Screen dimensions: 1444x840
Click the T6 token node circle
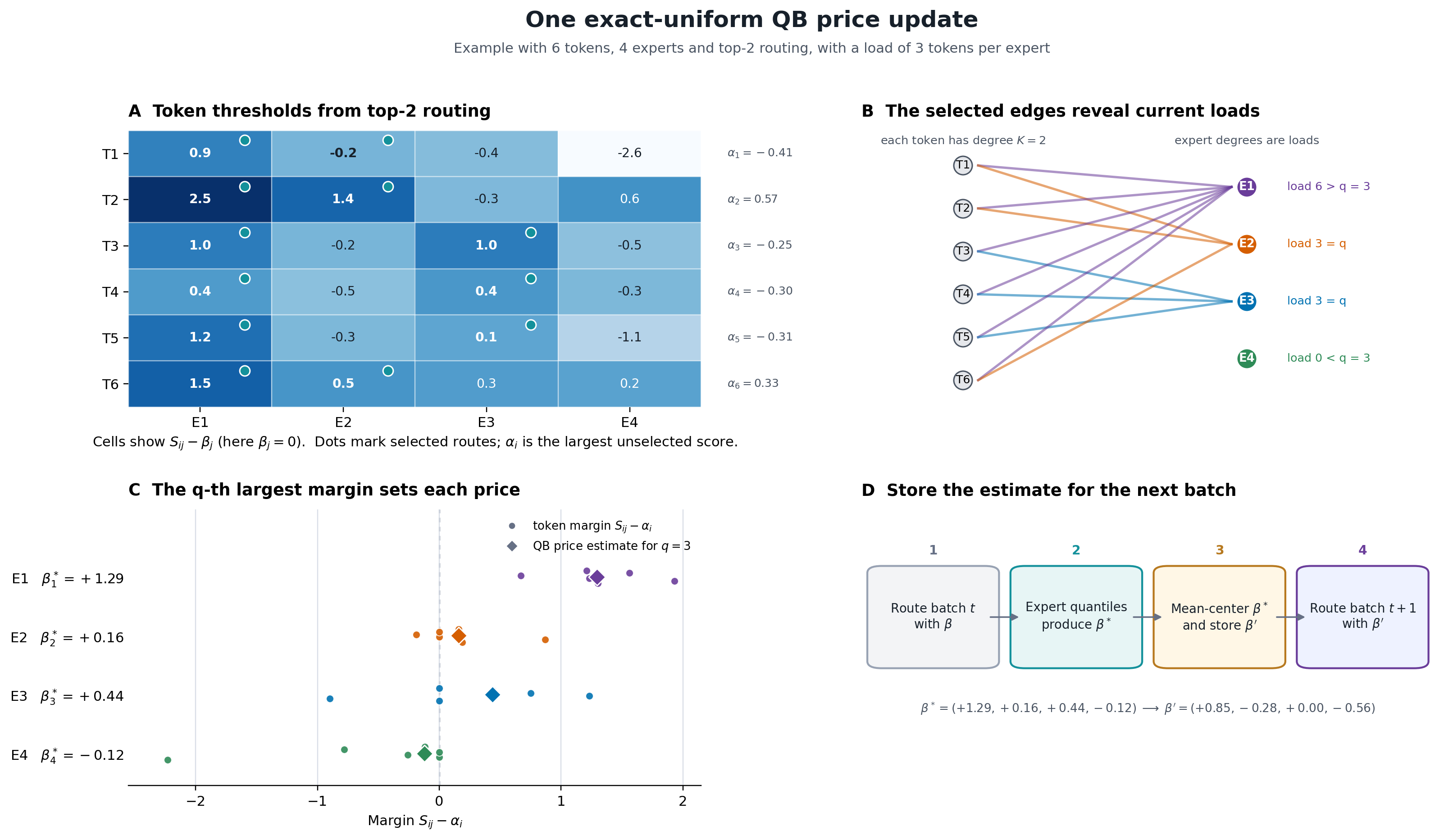(963, 380)
